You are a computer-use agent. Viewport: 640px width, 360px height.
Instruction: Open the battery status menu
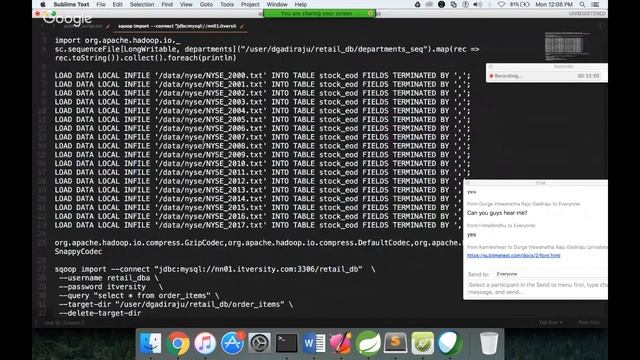[520, 4]
